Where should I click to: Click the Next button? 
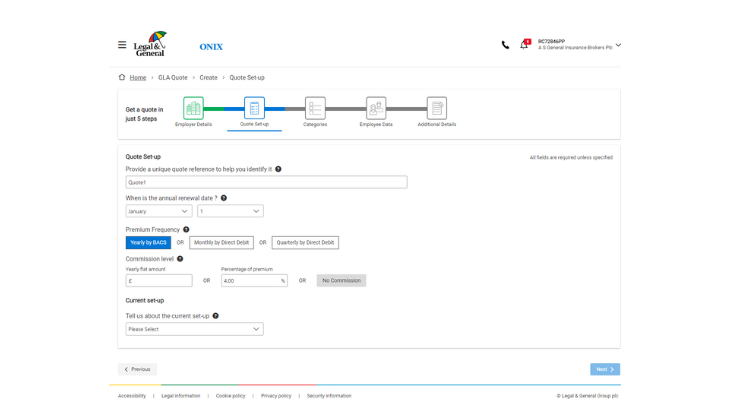tap(604, 369)
